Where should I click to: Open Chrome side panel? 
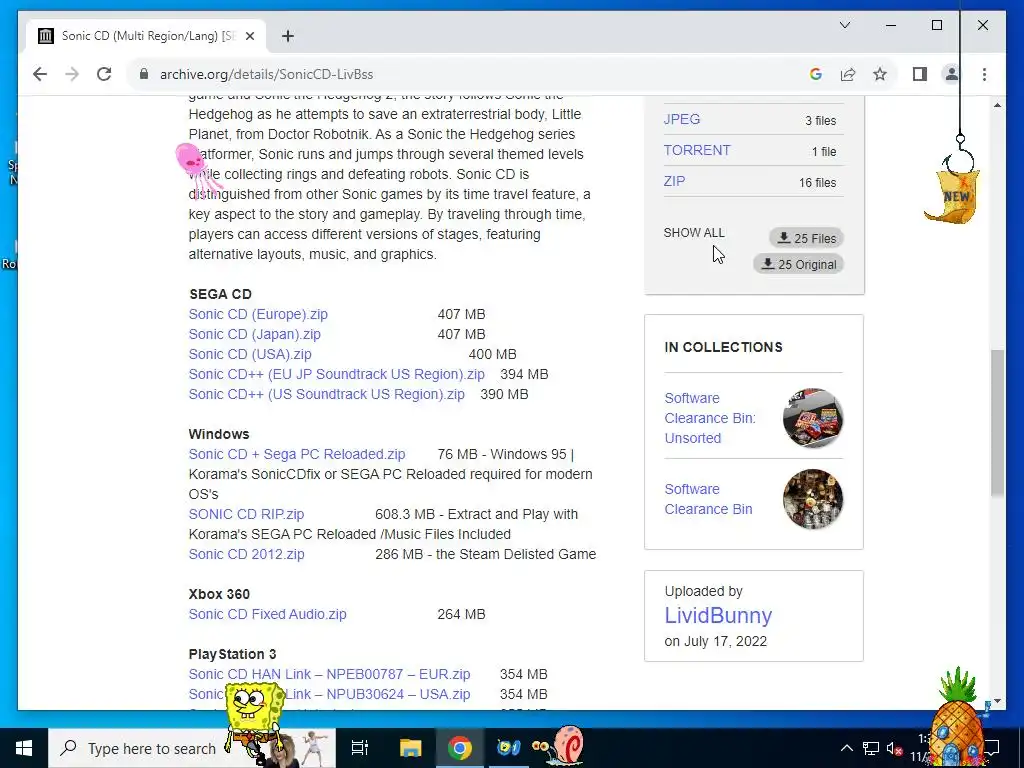(x=920, y=74)
